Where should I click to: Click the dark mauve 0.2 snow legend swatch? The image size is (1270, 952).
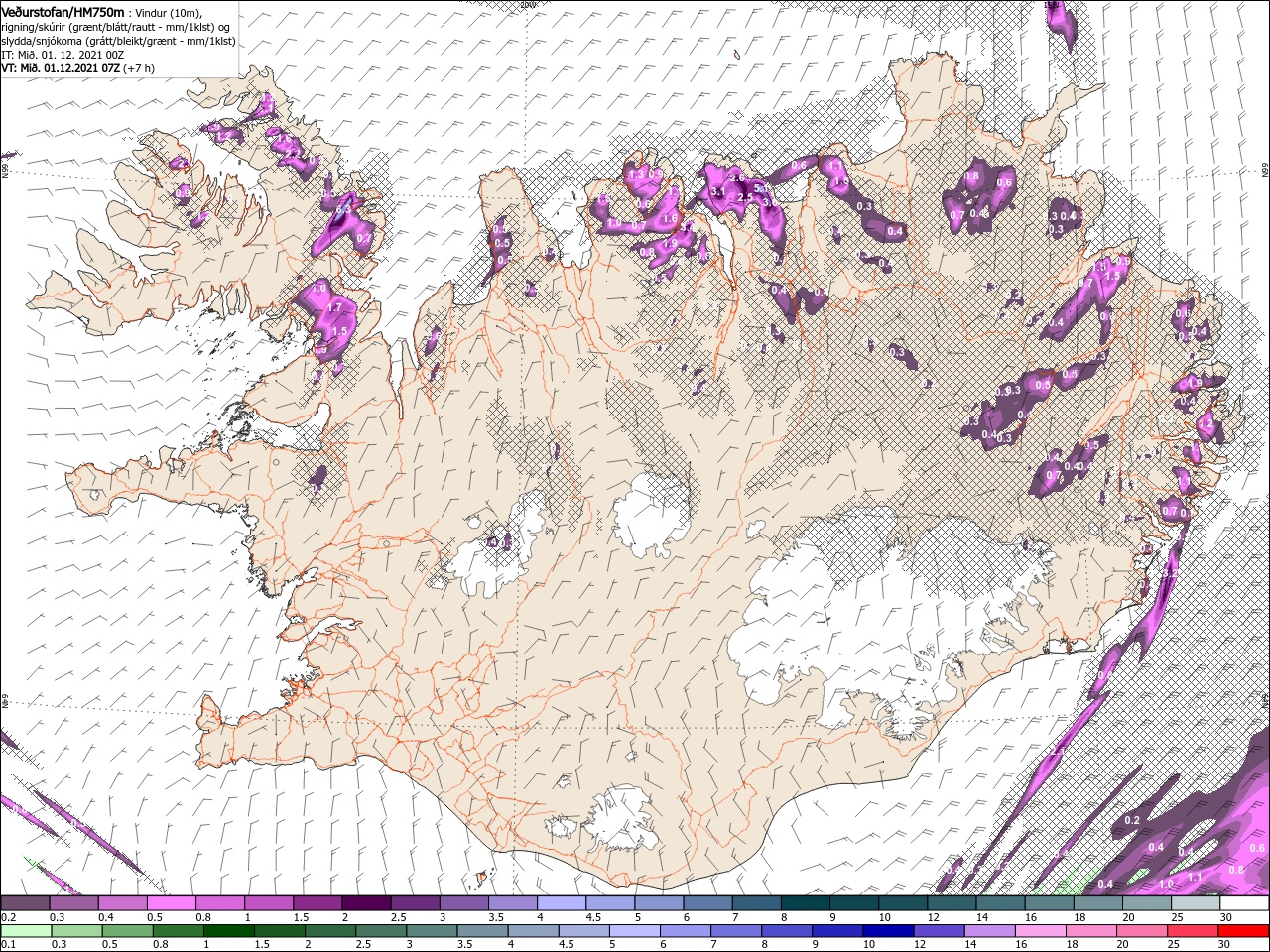point(25,903)
